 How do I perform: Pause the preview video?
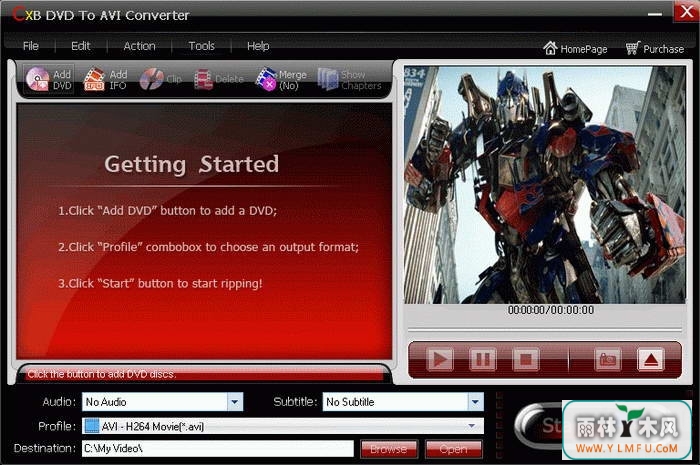(x=483, y=359)
